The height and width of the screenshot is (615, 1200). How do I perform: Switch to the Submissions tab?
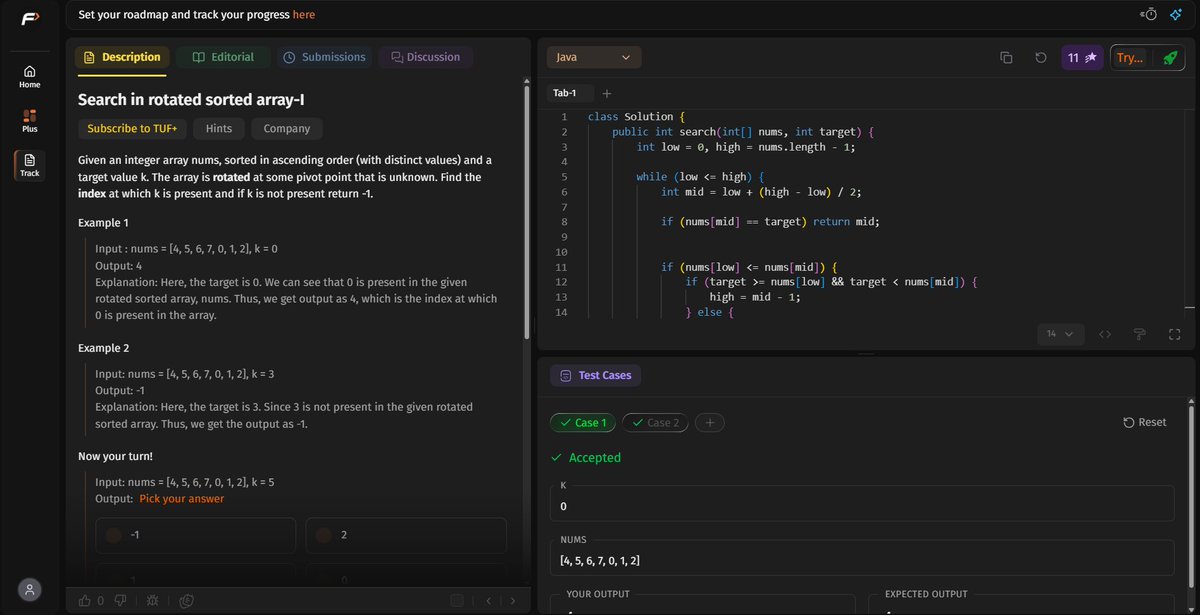click(324, 57)
